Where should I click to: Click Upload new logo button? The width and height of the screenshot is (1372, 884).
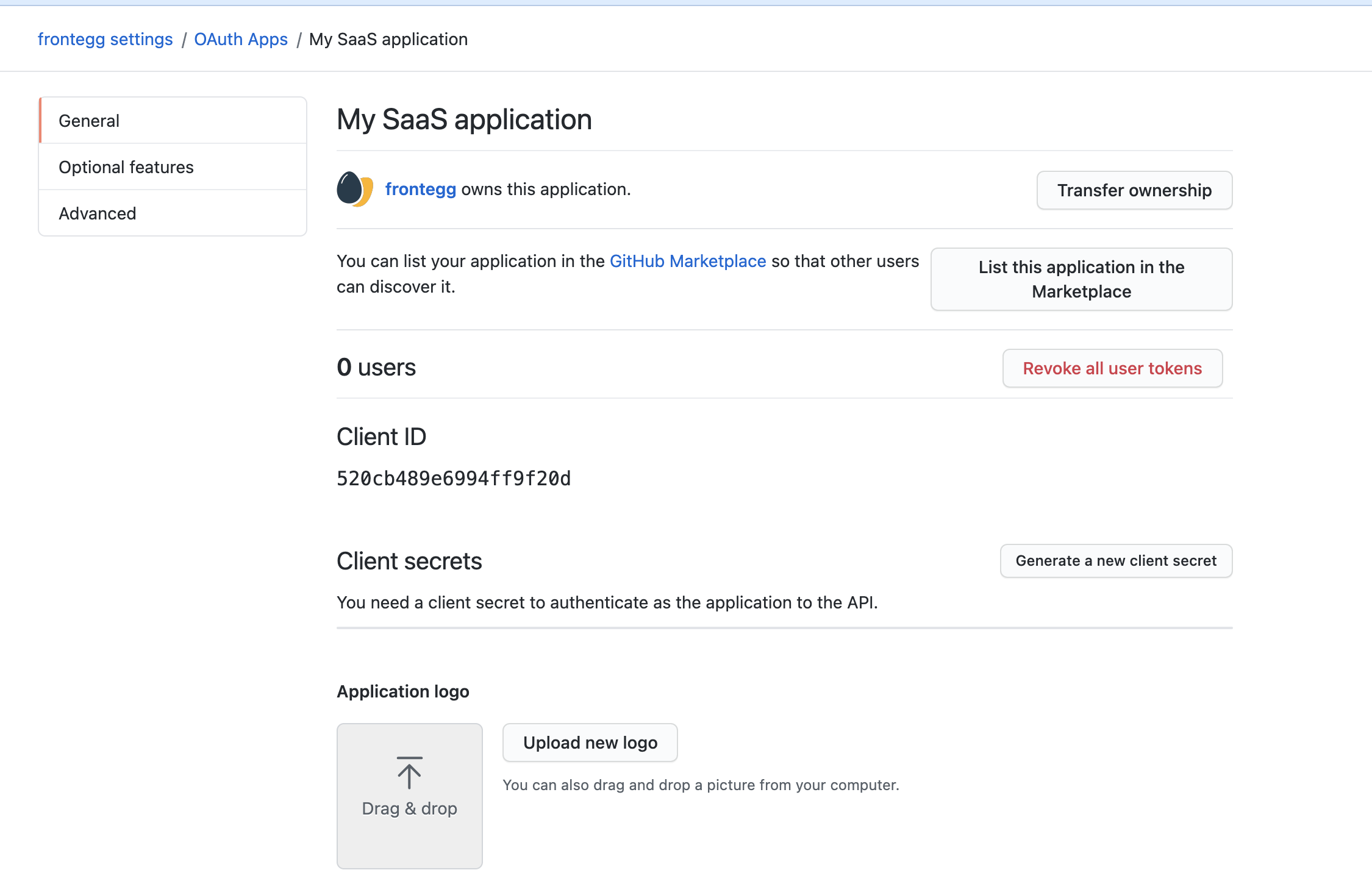(590, 743)
